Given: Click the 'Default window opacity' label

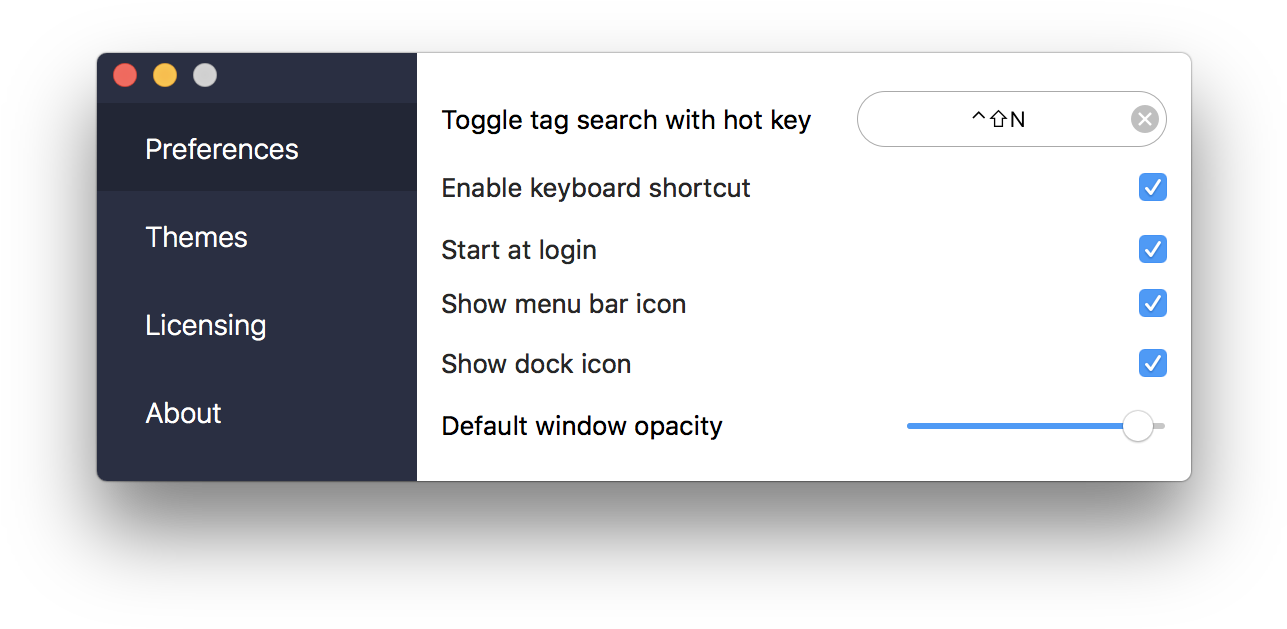Looking at the screenshot, I should tap(582, 426).
